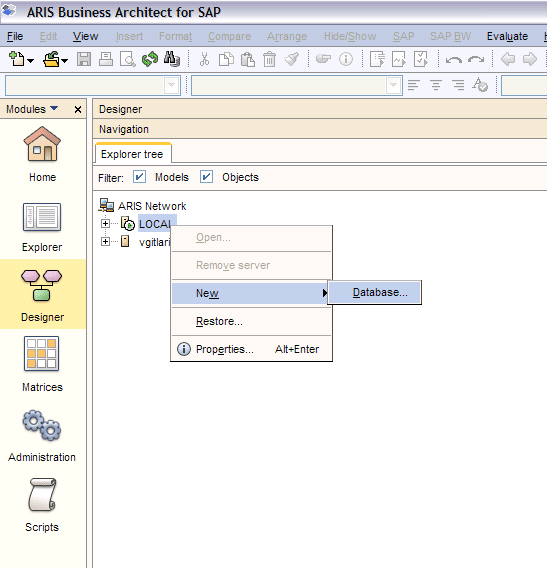Open the Evaluate menu
Viewport: 547px width, 568px height.
[x=507, y=36]
